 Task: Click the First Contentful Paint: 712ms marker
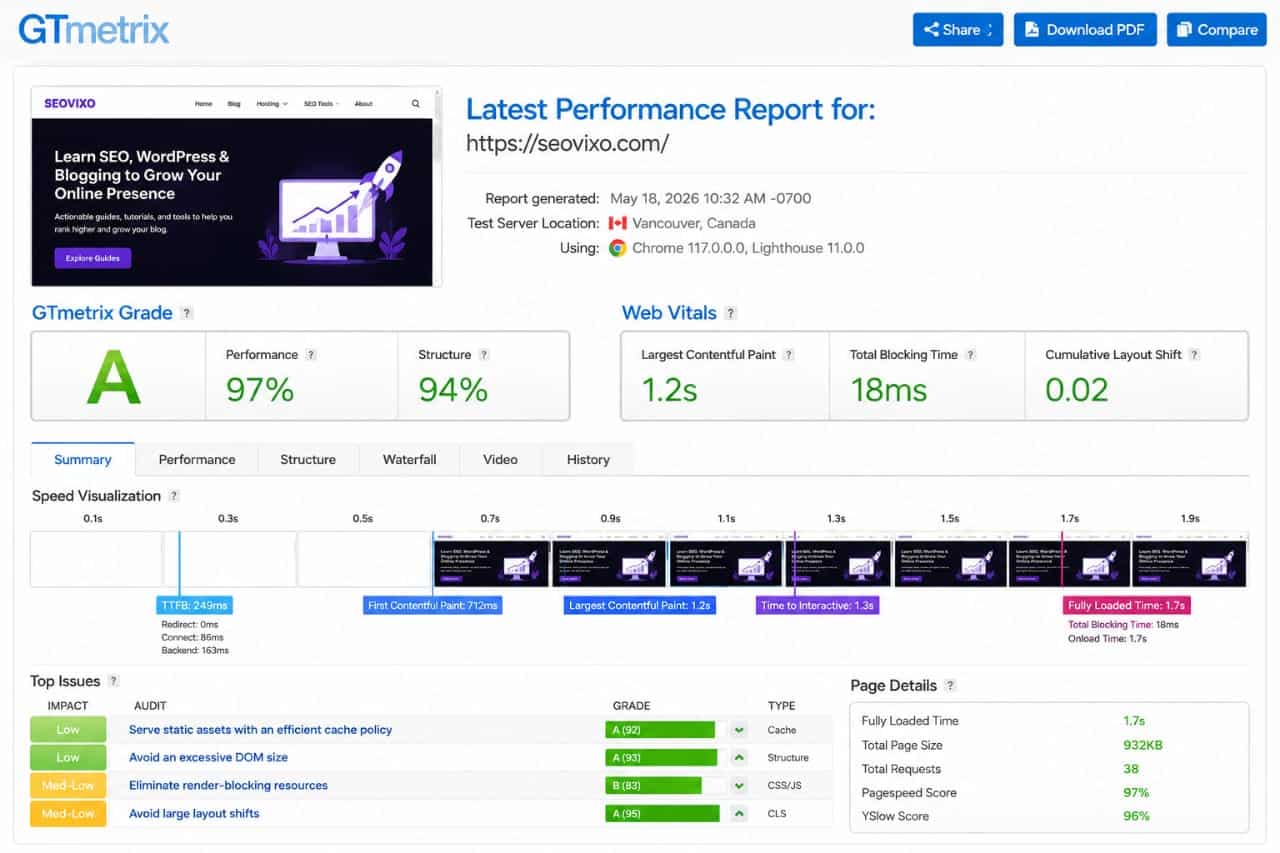(432, 606)
